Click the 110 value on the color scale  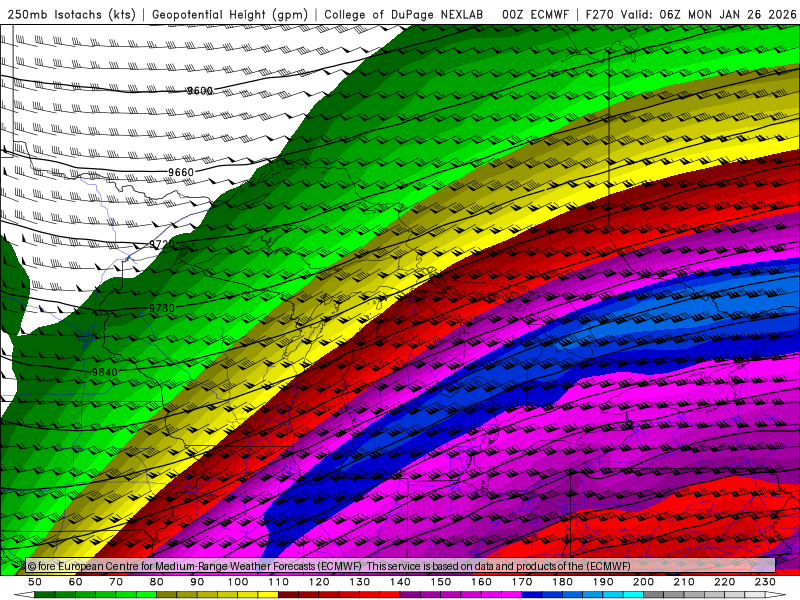279,582
